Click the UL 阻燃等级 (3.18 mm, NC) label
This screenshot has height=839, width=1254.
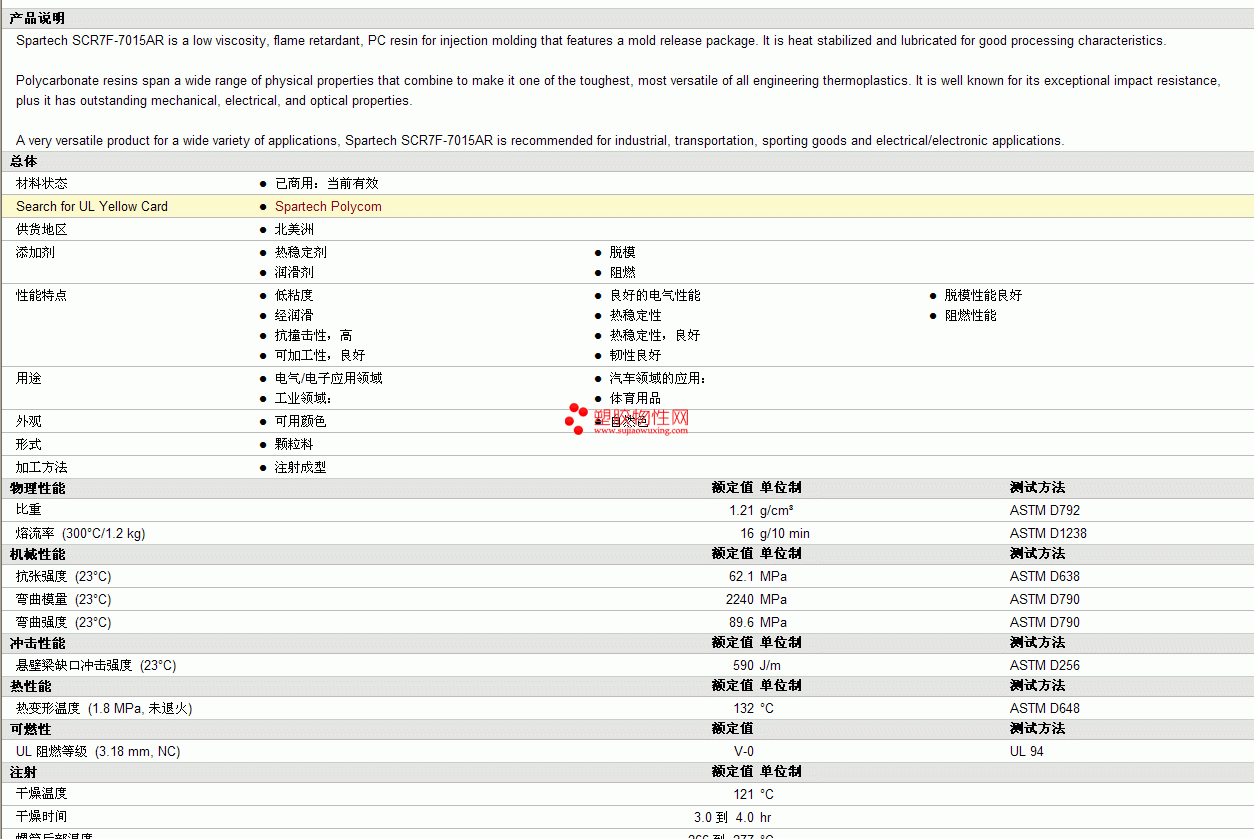tap(98, 751)
